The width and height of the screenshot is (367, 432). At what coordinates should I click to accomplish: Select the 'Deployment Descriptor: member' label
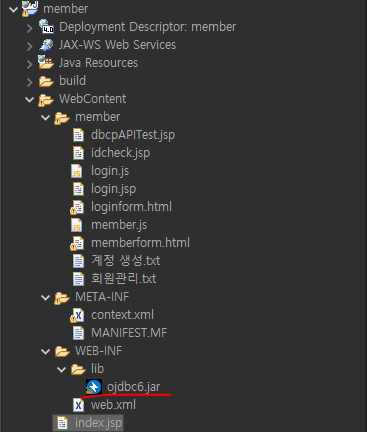tap(147, 27)
